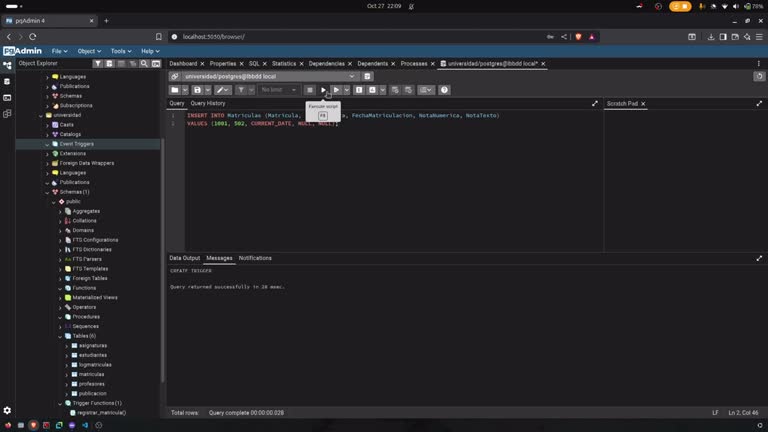Image resolution: width=768 pixels, height=432 pixels.
Task: Open the File menu
Action: [x=59, y=51]
